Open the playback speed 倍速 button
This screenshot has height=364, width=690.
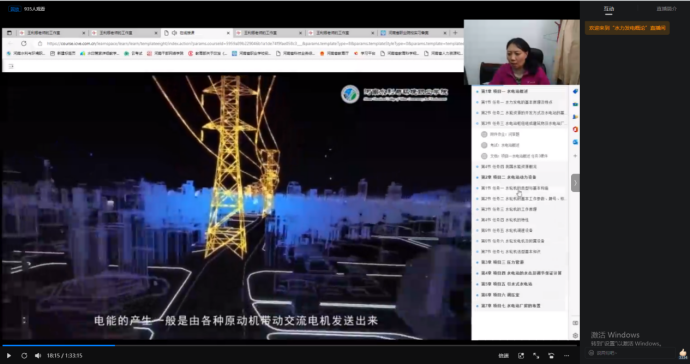503,356
